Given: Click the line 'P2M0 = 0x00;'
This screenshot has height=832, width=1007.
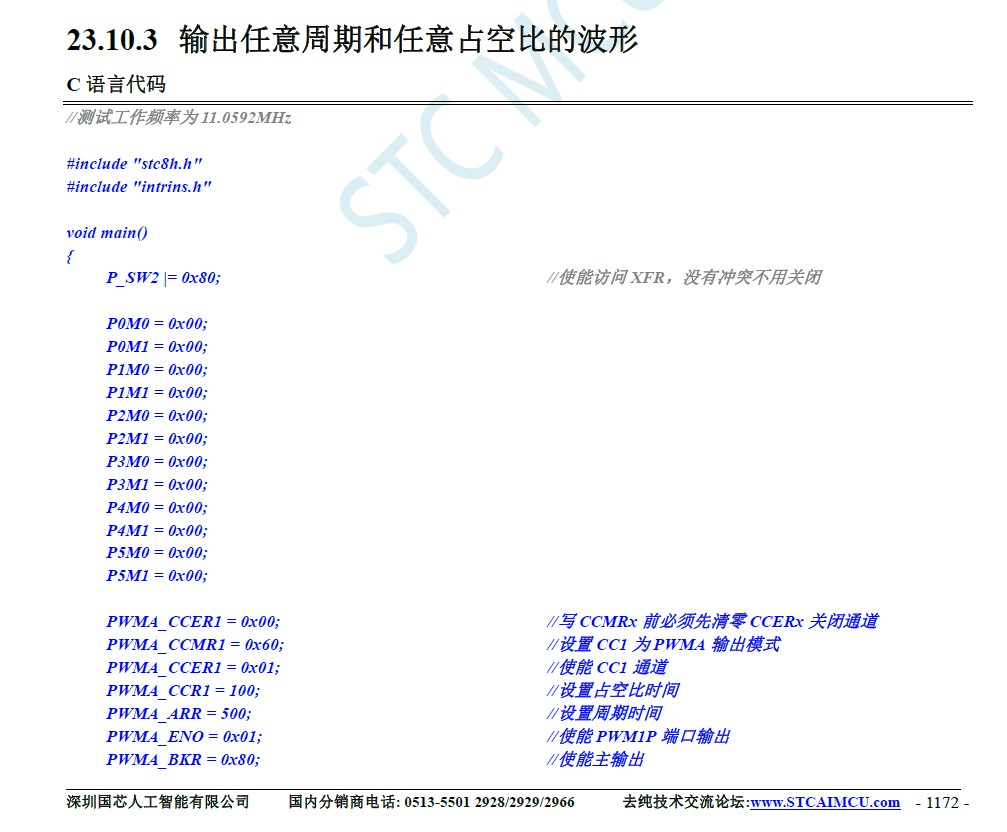Looking at the screenshot, I should coord(157,416).
